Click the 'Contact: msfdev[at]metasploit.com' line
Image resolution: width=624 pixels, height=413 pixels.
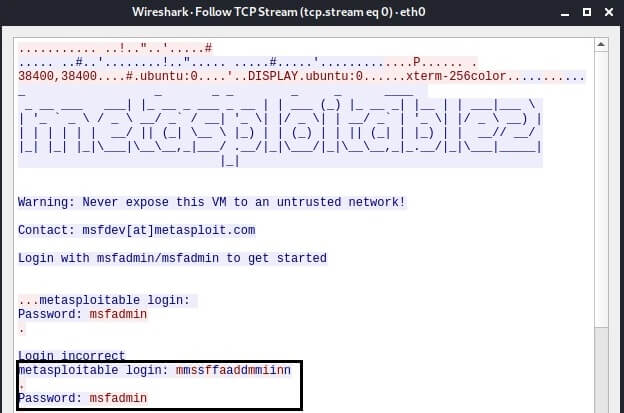(137, 230)
